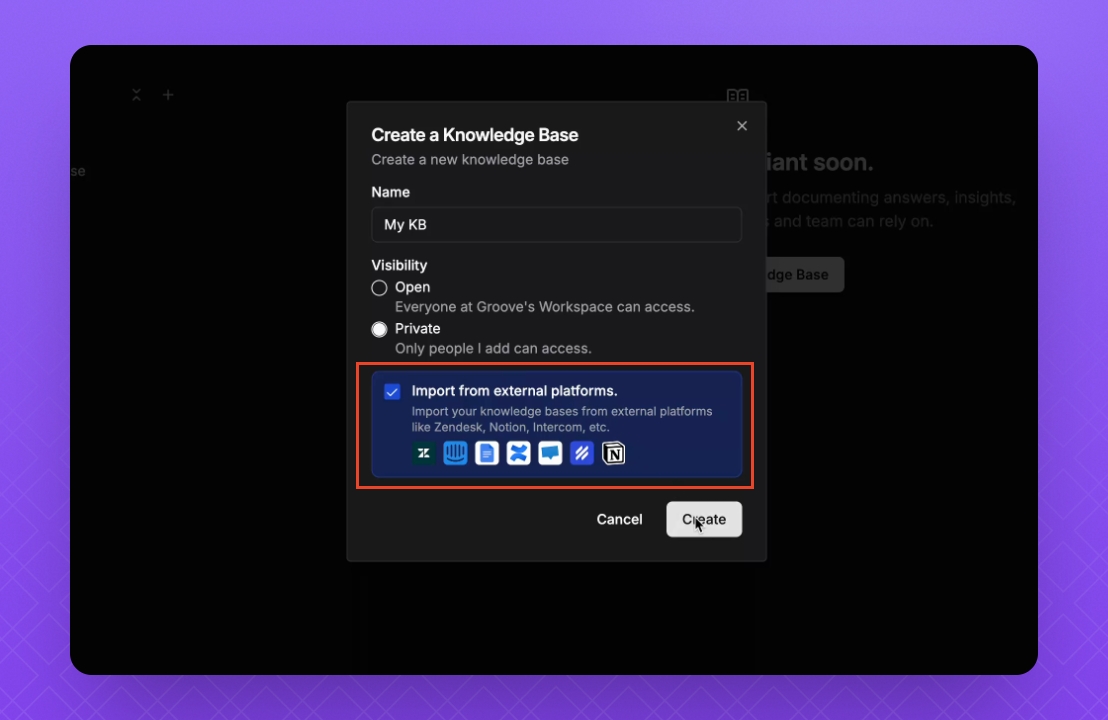Viewport: 1108px width, 720px height.
Task: Select the Private visibility radio button
Action: click(379, 329)
